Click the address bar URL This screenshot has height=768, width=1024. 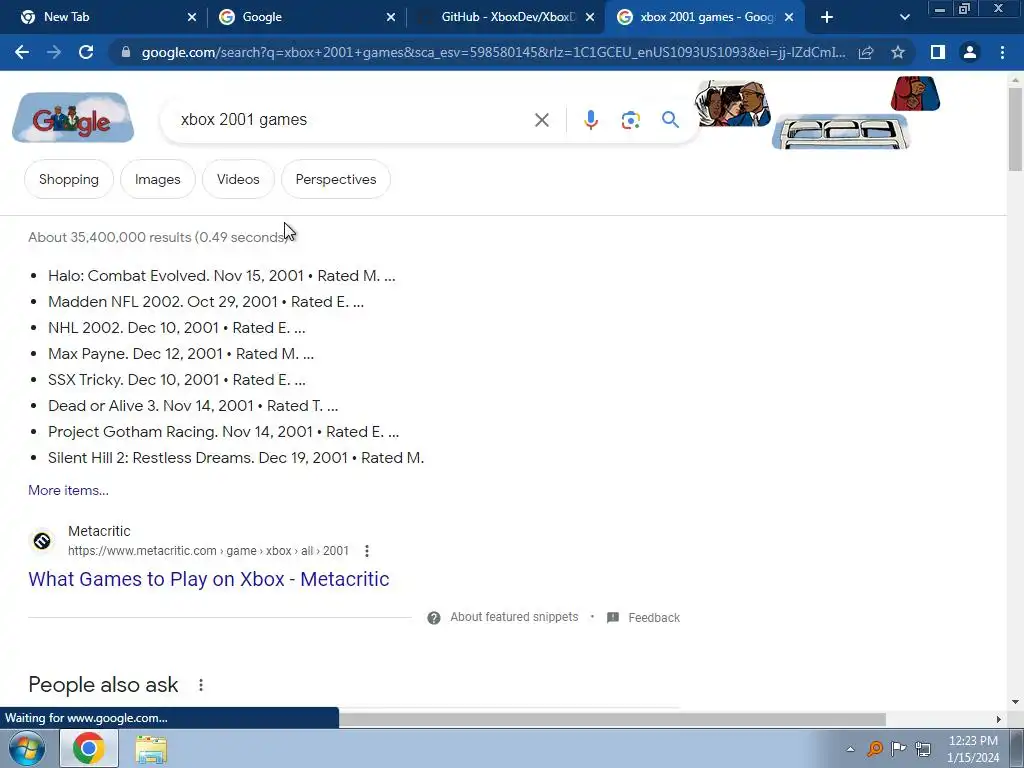(493, 52)
